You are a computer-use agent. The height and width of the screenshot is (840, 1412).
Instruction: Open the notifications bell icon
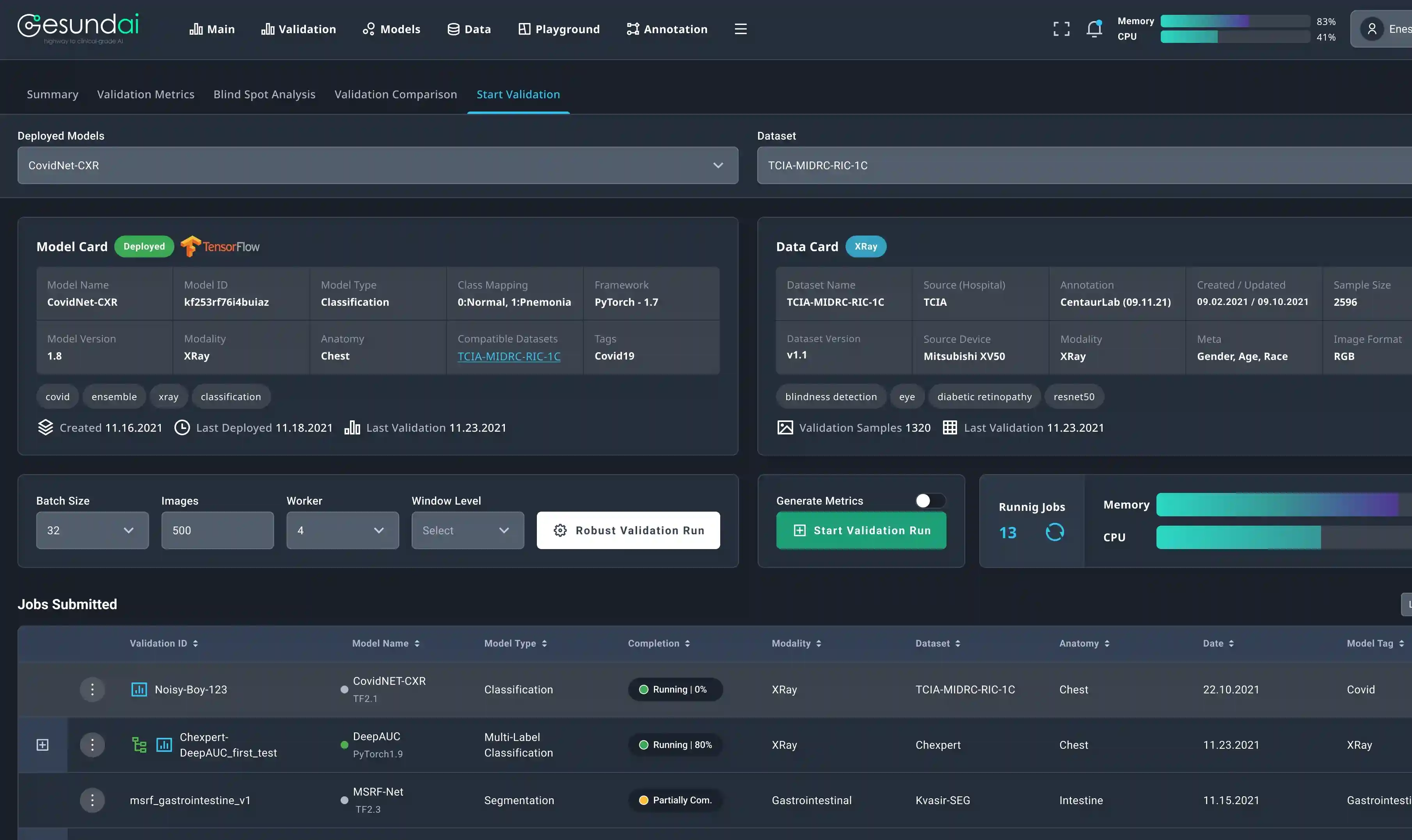1094,29
